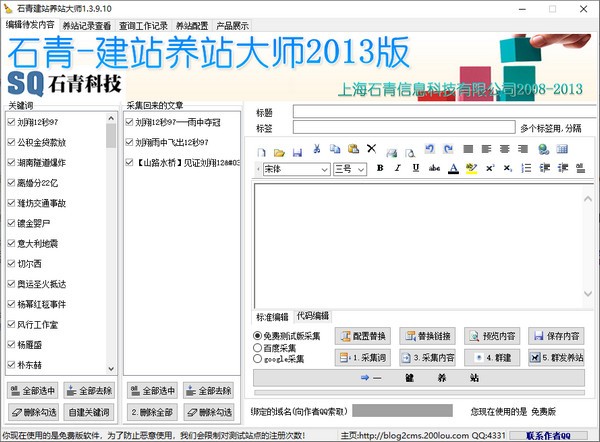Switch to 查询工作记录 tab
Screen dimensions: 600x442
tap(143, 26)
